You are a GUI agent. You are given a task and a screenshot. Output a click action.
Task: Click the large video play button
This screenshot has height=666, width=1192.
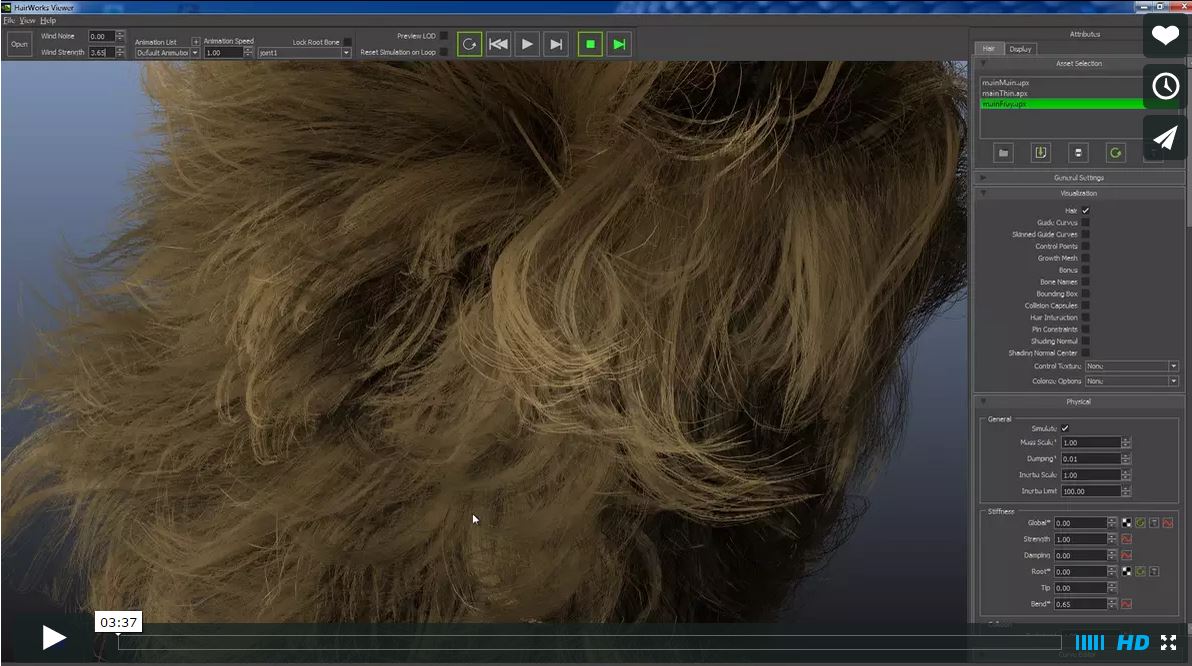tap(53, 637)
